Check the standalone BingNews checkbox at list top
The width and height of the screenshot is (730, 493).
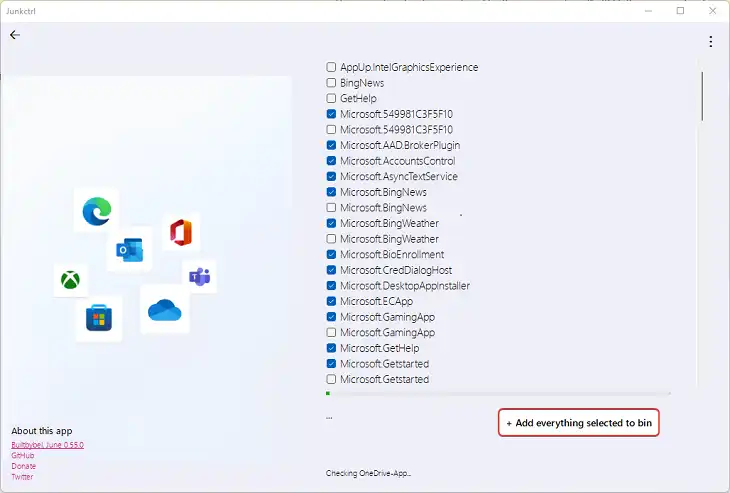point(331,83)
